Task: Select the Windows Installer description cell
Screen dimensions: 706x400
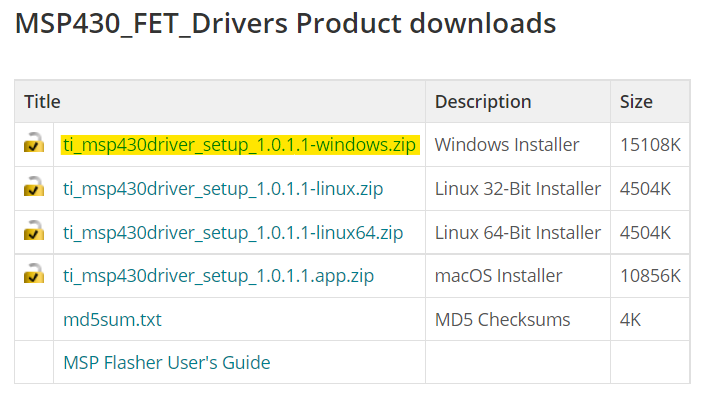Action: (507, 145)
